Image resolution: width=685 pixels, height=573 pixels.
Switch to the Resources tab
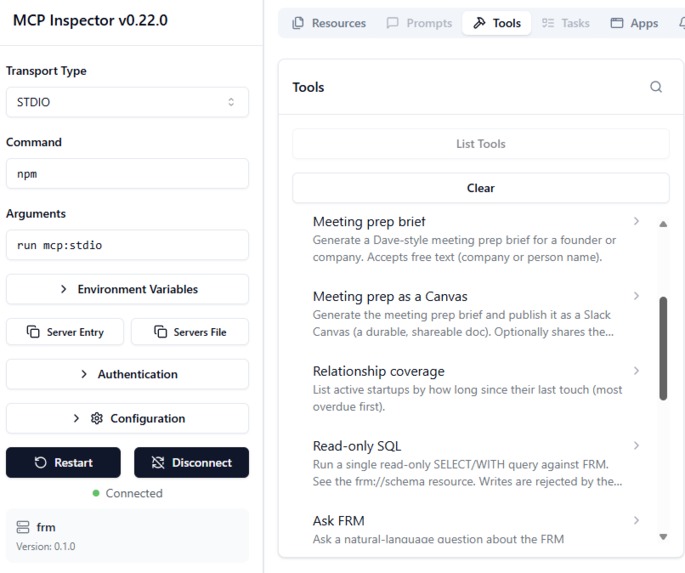329,23
